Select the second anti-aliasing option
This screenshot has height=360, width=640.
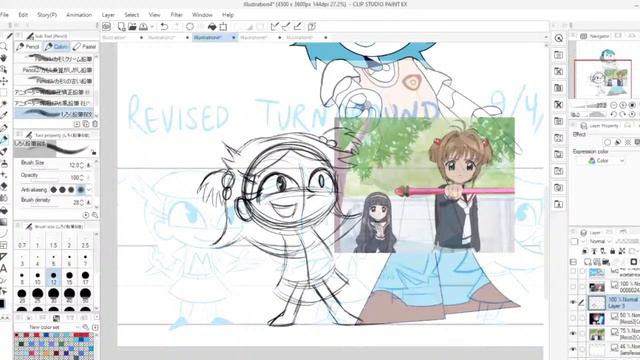[x=62, y=189]
